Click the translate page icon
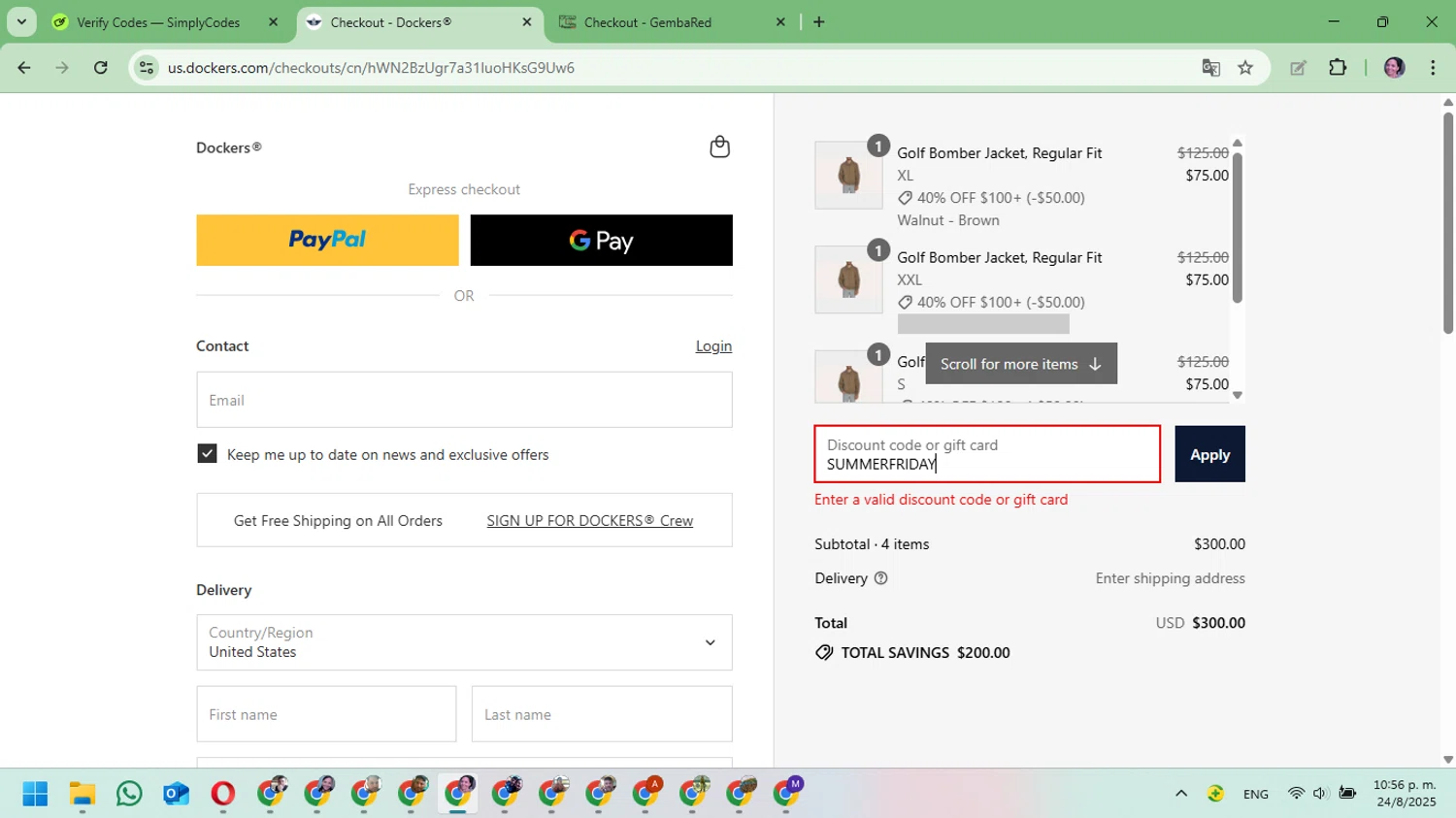 [x=1210, y=68]
